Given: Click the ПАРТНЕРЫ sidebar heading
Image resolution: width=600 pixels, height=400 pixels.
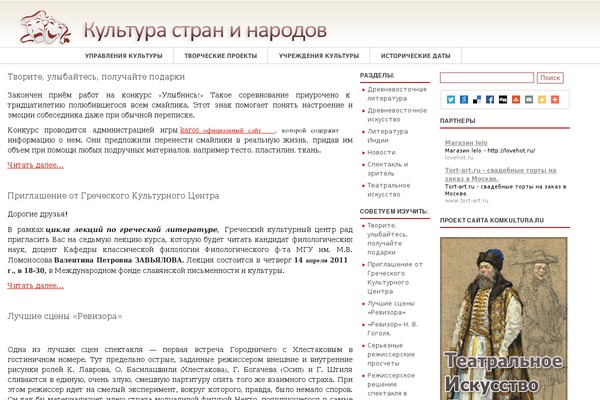Looking at the screenshot, I should click(x=458, y=121).
